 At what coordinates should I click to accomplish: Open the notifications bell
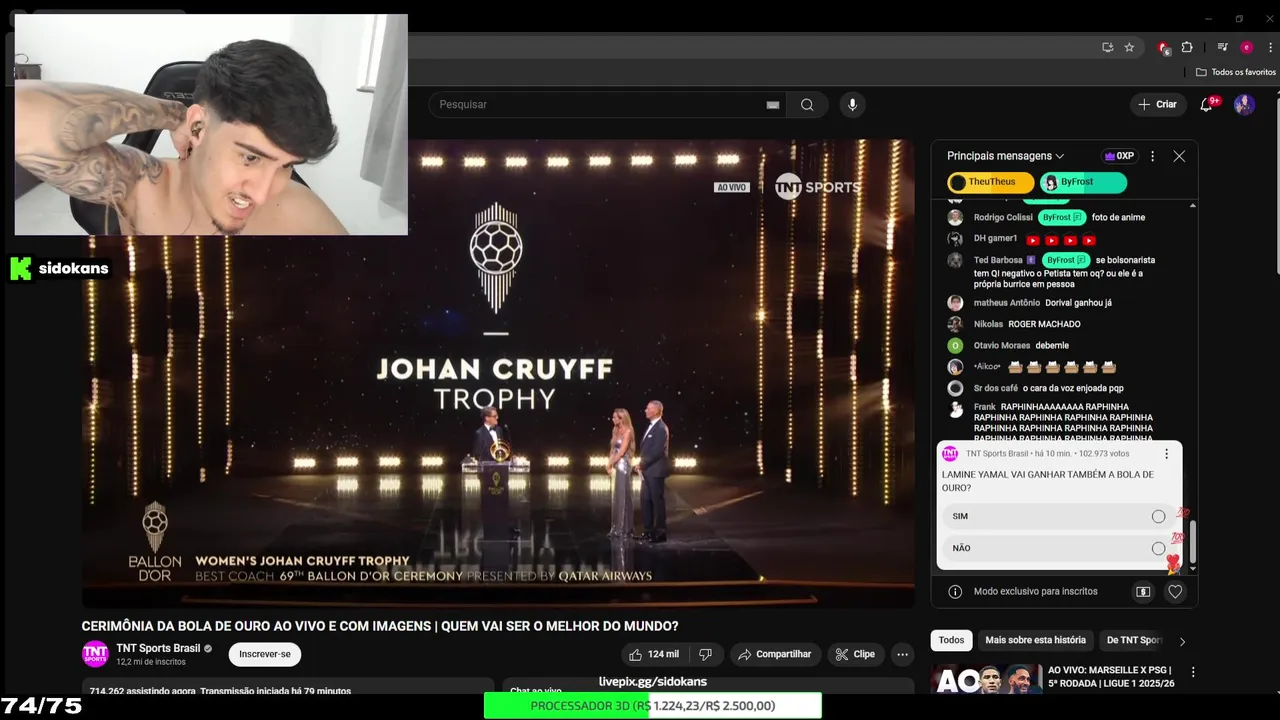(x=1207, y=104)
